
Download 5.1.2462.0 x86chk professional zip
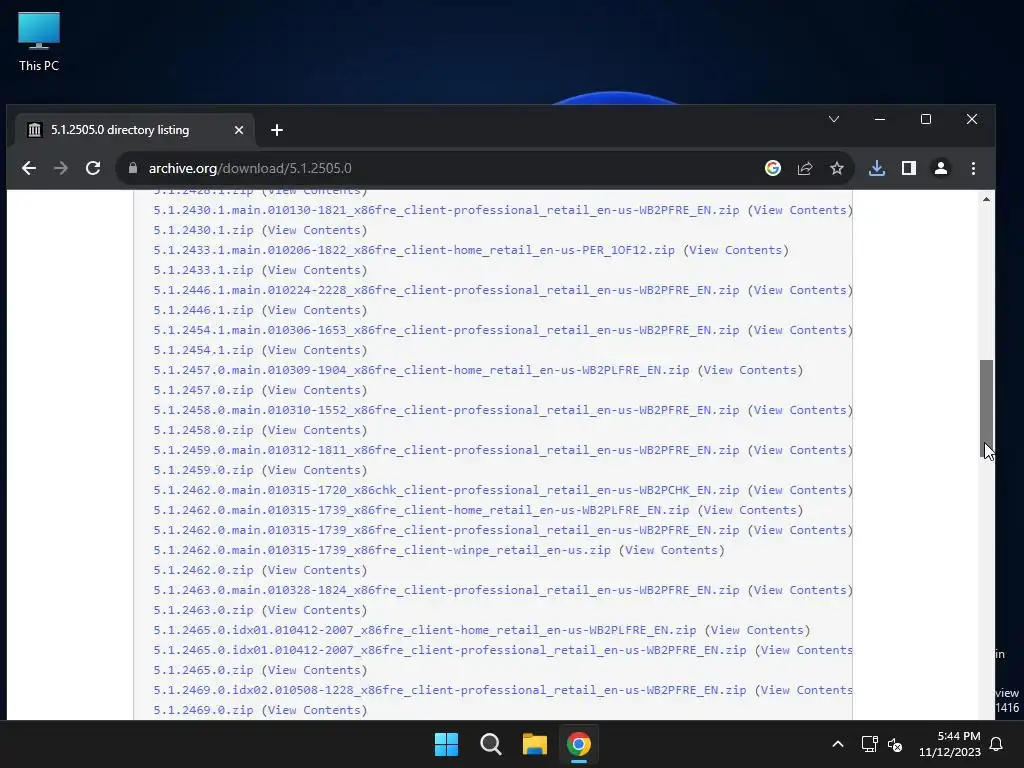coord(446,490)
